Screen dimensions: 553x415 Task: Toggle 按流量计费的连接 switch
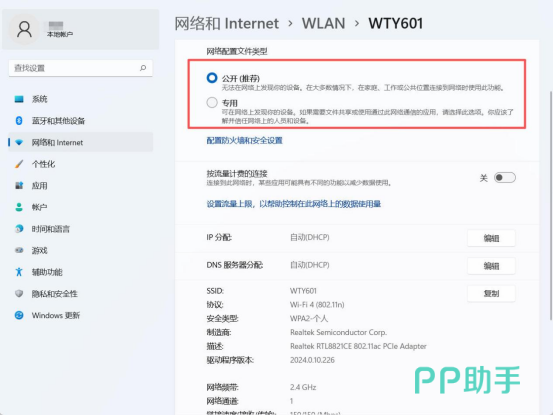(505, 178)
